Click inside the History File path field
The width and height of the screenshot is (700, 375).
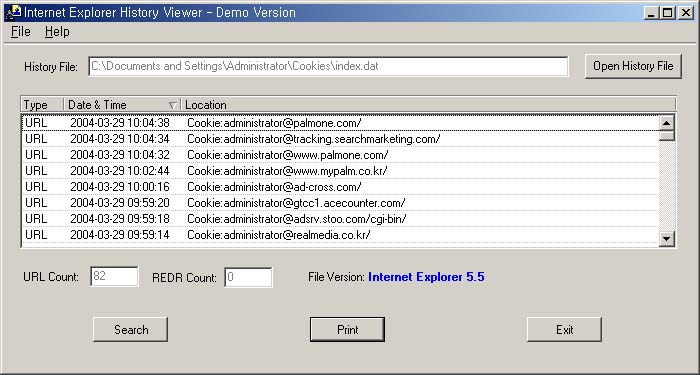pos(328,67)
